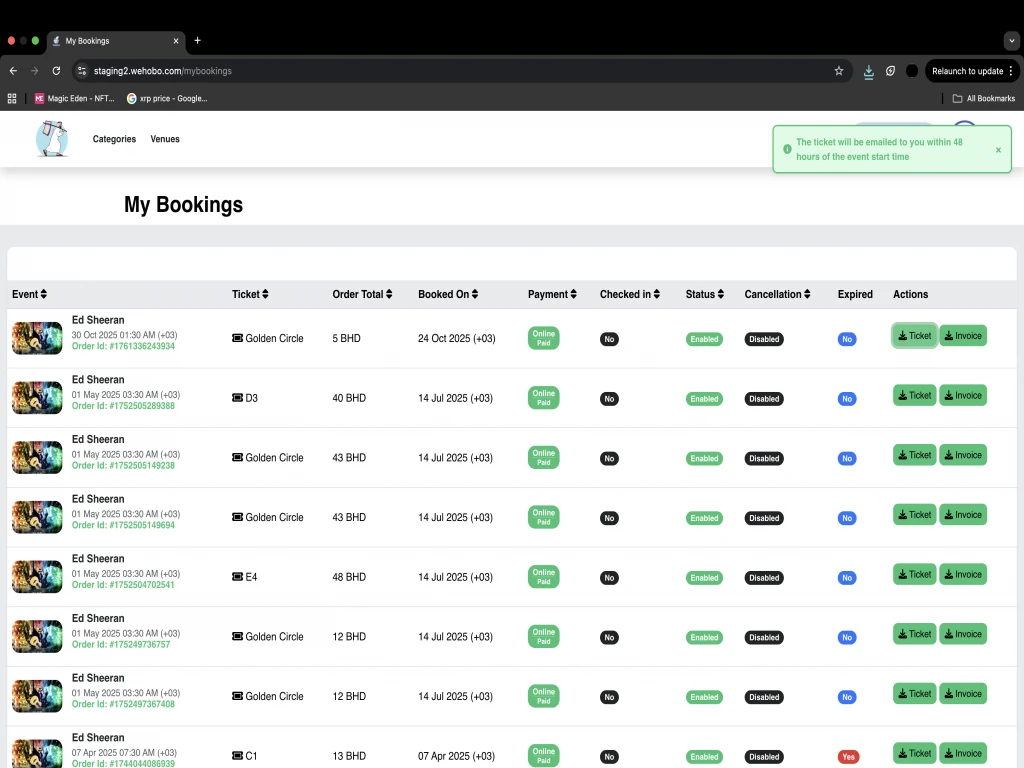Open Order Id #1761336243934 link

point(123,347)
